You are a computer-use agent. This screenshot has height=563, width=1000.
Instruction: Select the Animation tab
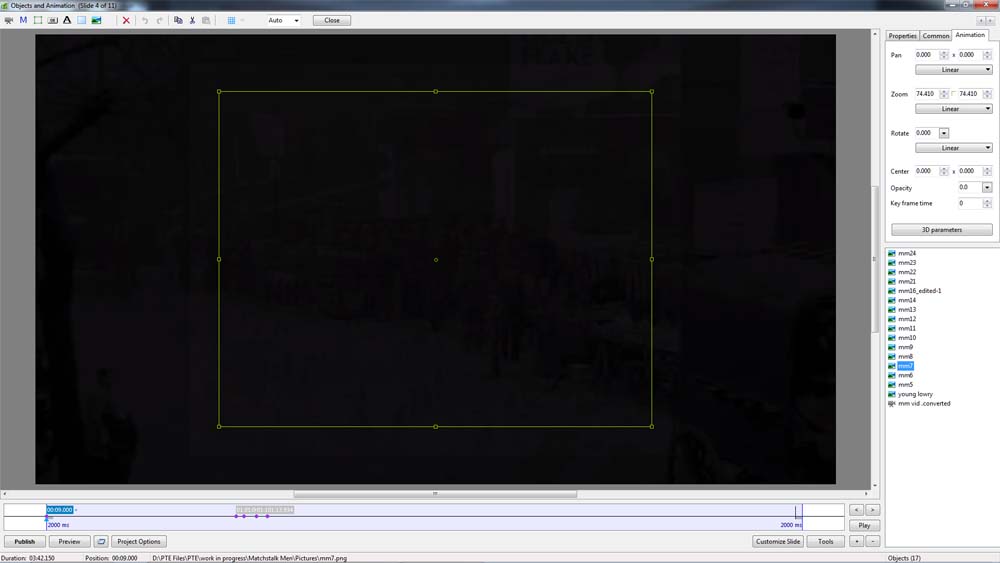[x=970, y=35]
